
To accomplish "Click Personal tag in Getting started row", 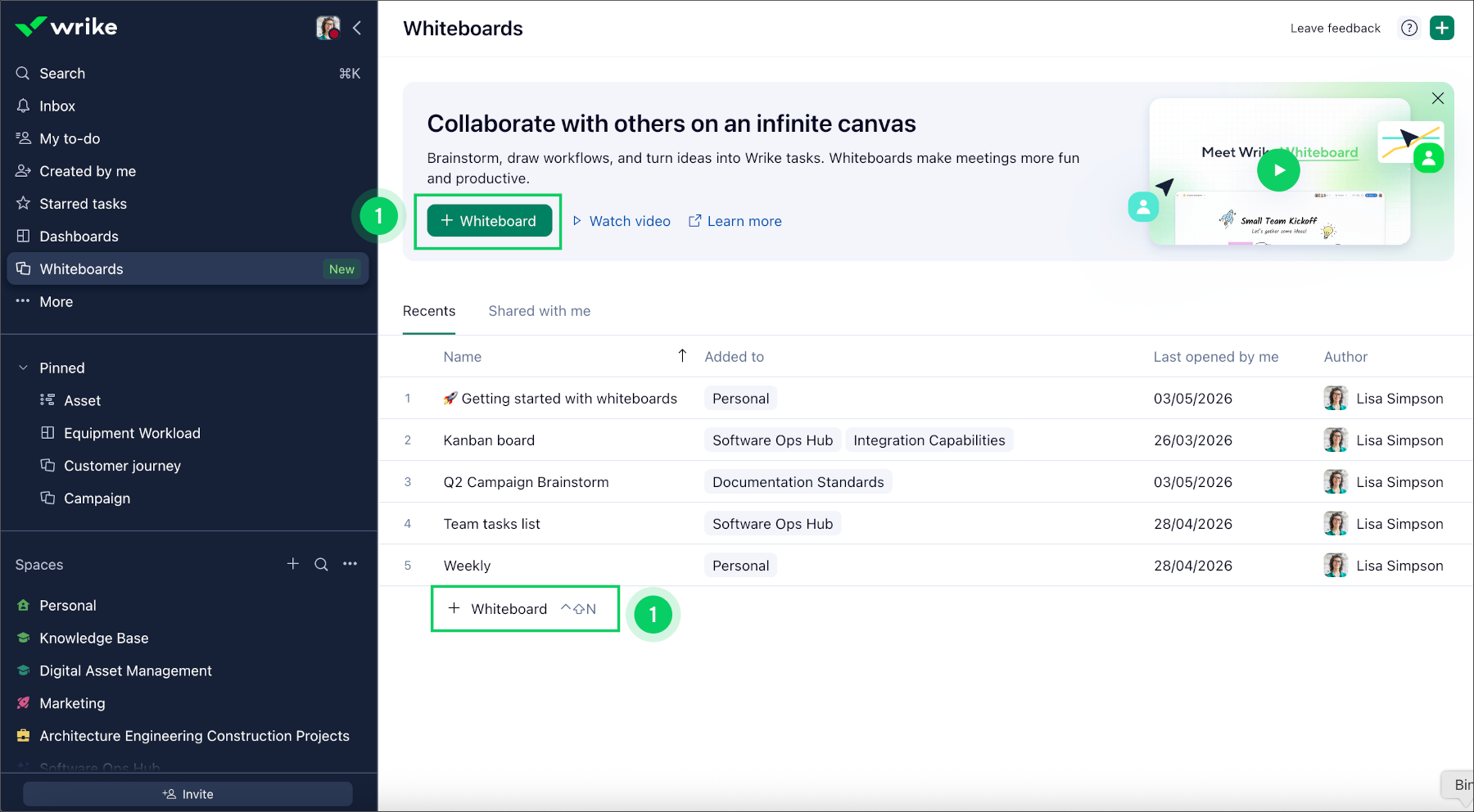I will (x=740, y=399).
